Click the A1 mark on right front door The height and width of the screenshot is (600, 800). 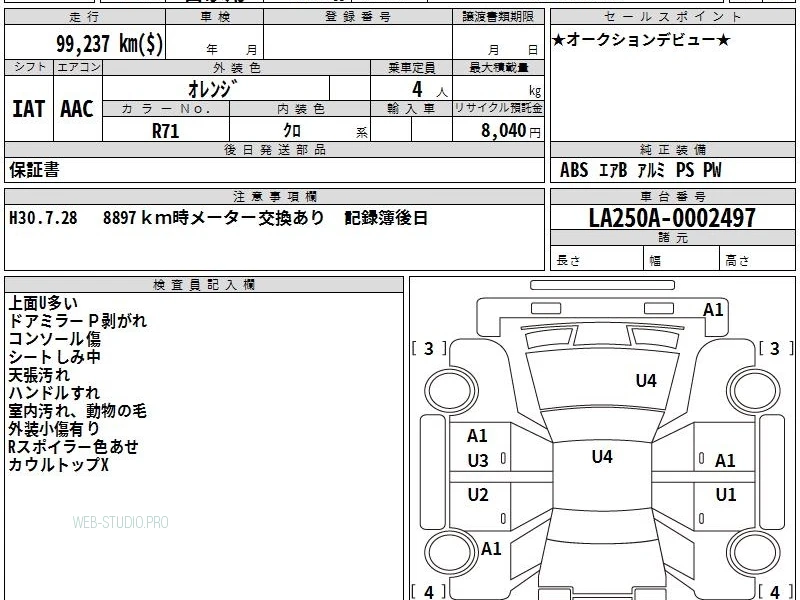(x=725, y=461)
